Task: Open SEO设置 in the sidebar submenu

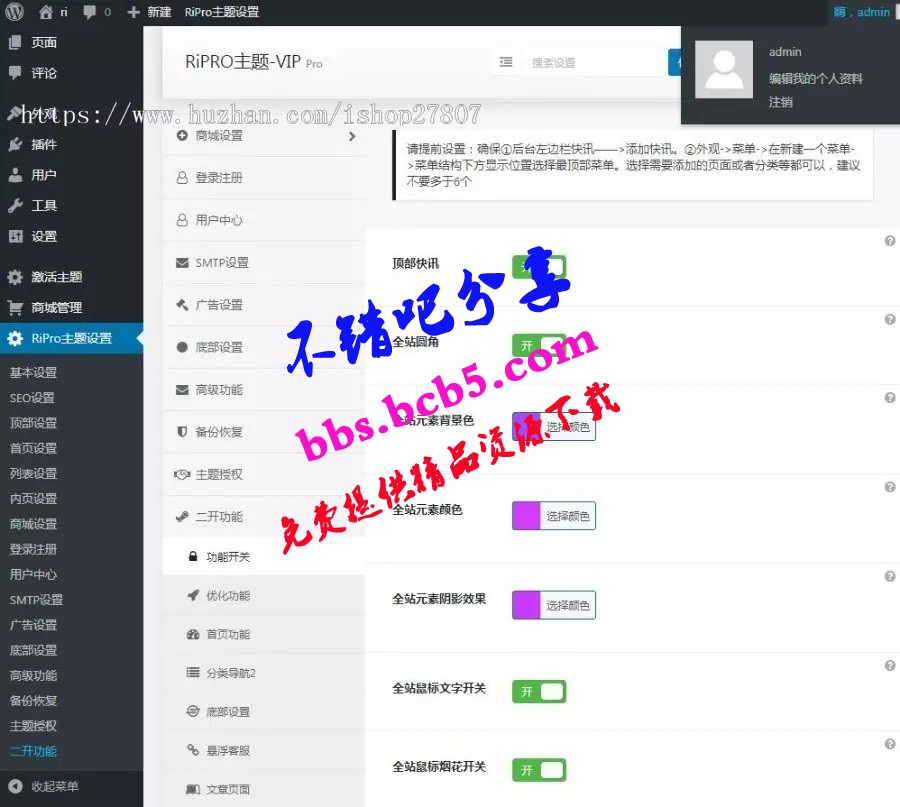Action: point(32,398)
